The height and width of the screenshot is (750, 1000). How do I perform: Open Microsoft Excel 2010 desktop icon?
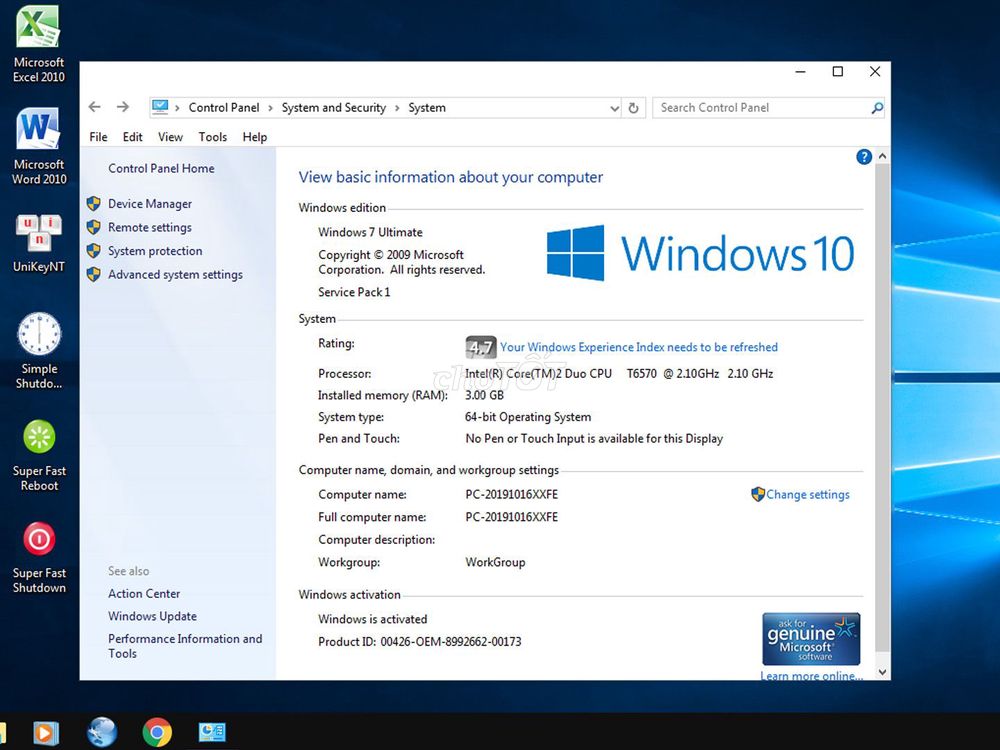[x=38, y=45]
